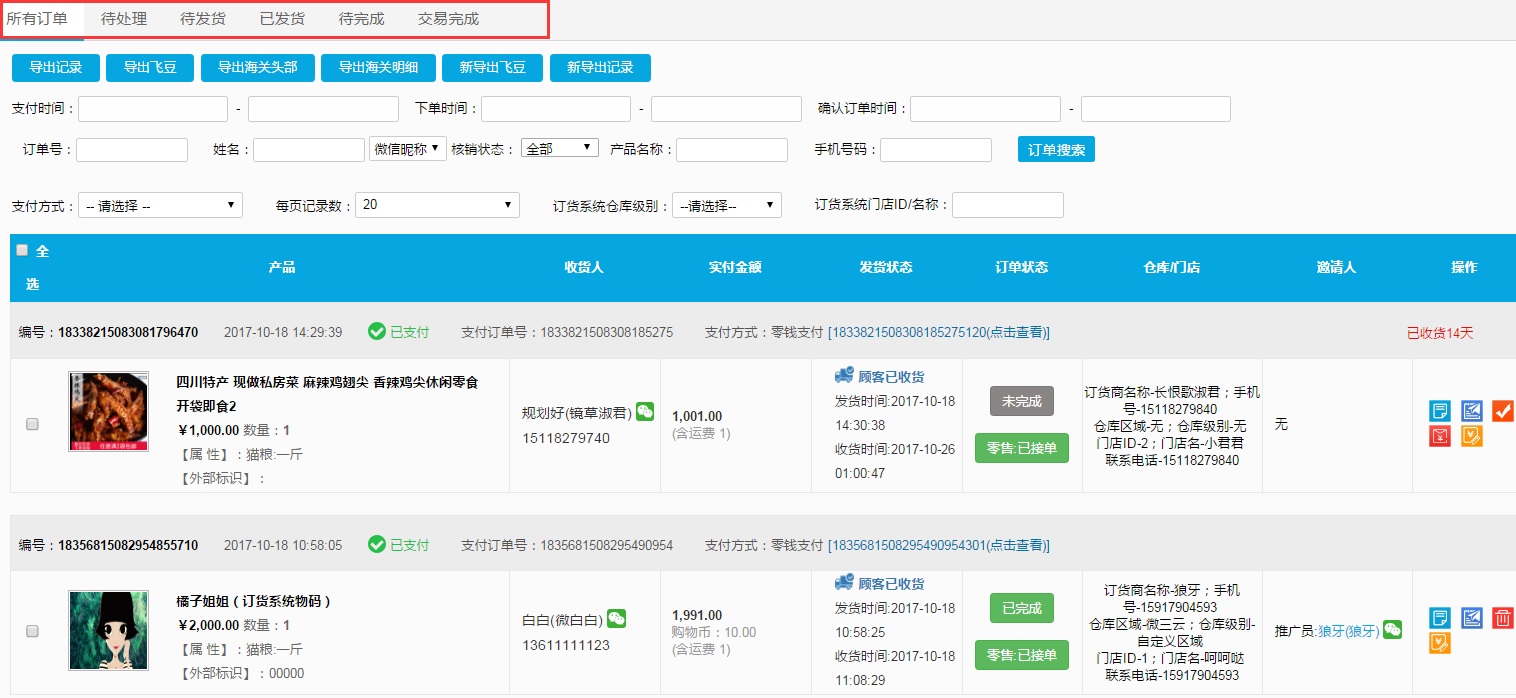Click red yen envelope icon in 麻辣鸡翅尖 row

click(1440, 436)
